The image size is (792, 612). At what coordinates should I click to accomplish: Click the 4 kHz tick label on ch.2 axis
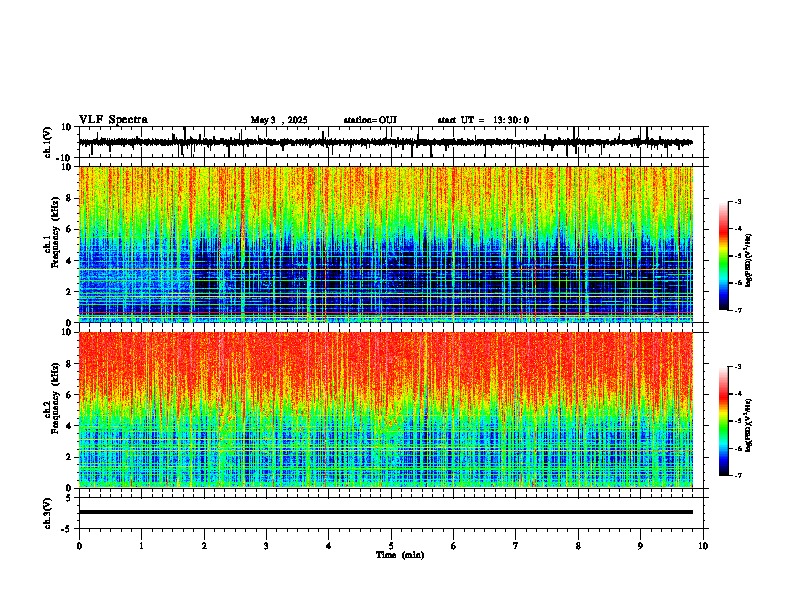click(x=69, y=426)
